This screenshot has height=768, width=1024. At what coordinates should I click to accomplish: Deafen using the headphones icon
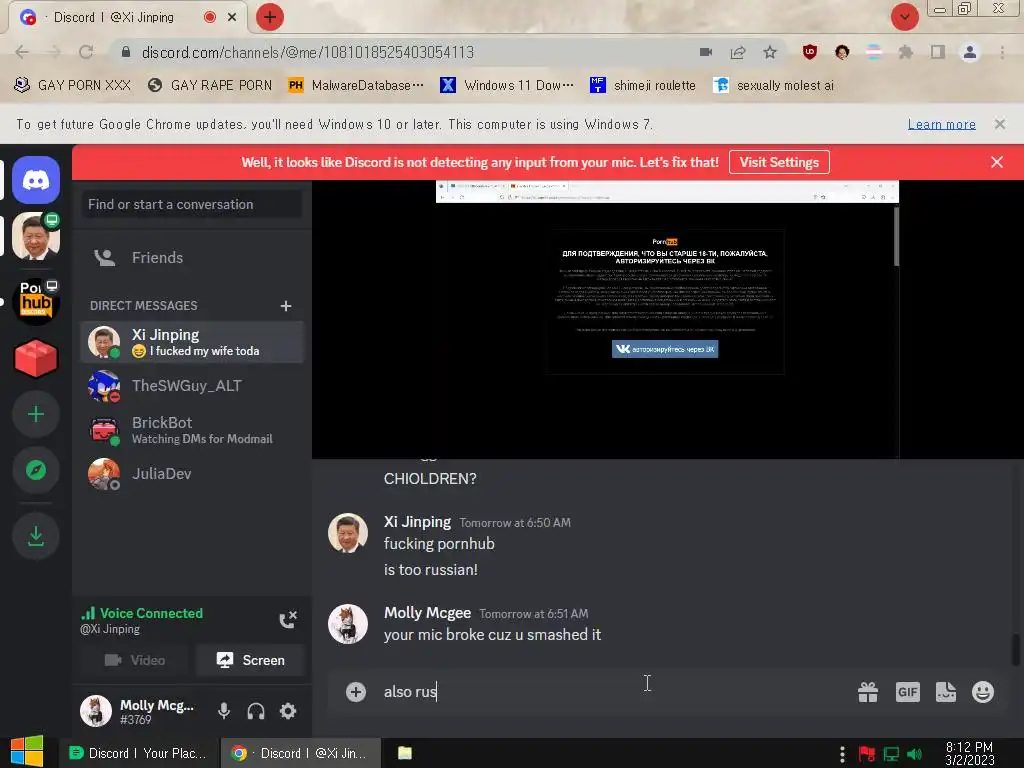pyautogui.click(x=256, y=711)
